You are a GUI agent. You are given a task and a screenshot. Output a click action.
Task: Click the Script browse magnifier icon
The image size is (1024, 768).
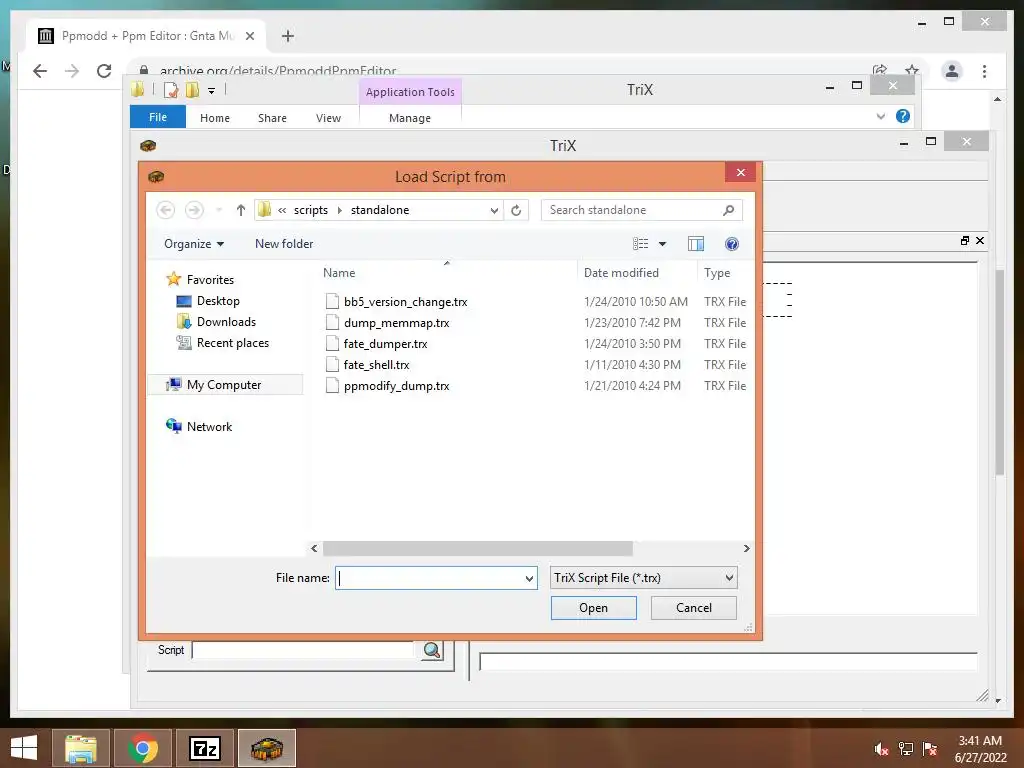coord(432,650)
